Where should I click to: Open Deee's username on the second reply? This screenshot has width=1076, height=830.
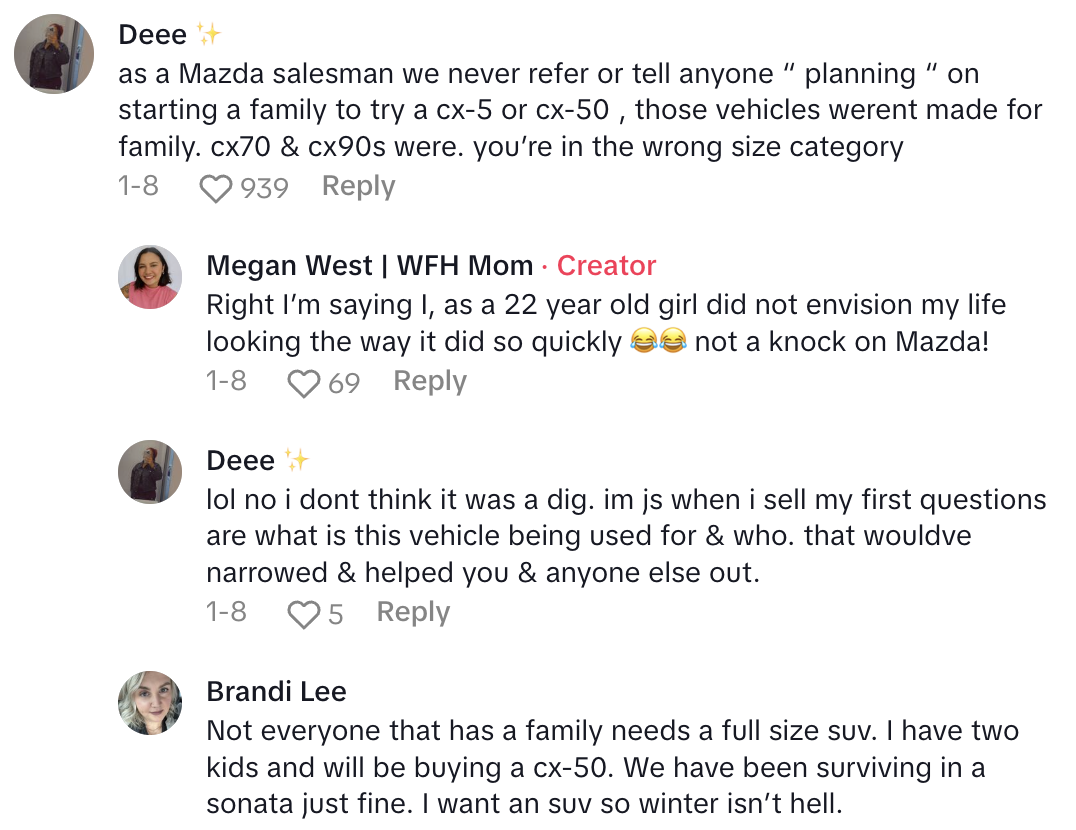coord(241,461)
